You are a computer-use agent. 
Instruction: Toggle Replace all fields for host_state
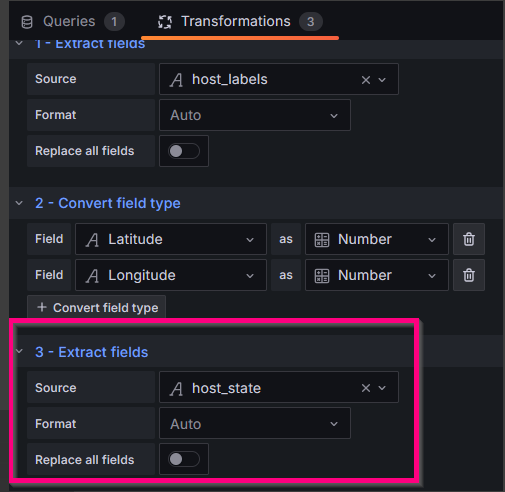(x=184, y=459)
